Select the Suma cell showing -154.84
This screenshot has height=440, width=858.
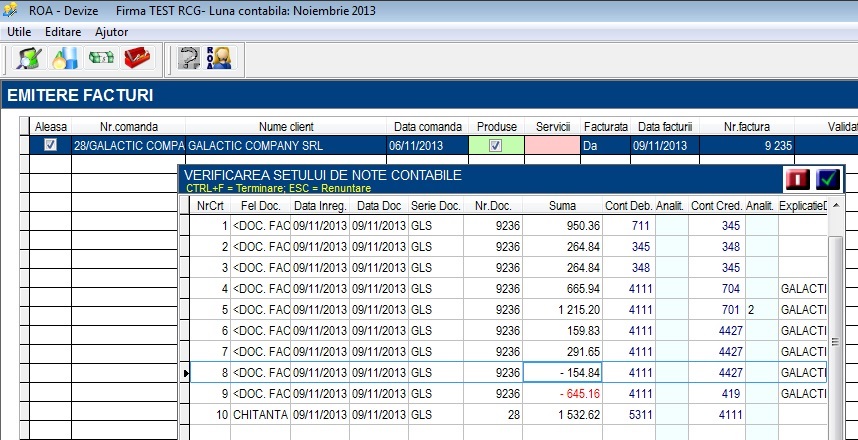[x=563, y=373]
